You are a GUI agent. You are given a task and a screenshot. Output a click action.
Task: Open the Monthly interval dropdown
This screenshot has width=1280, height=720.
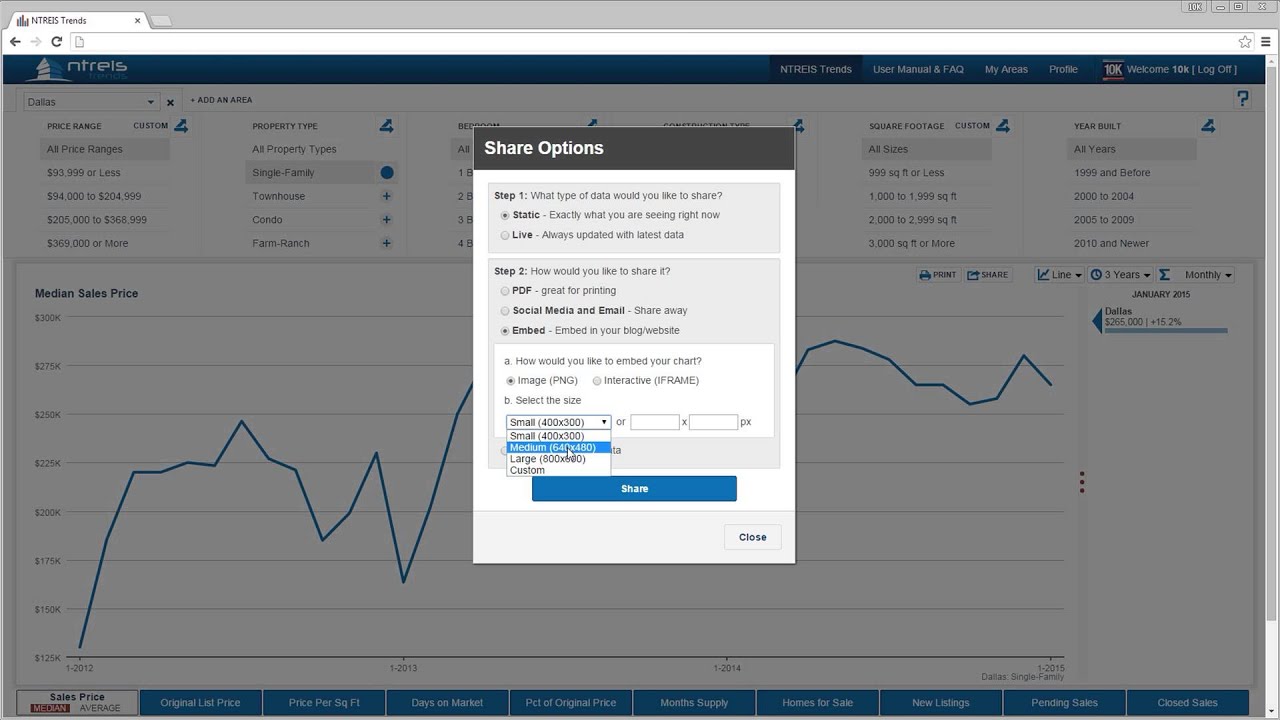pyautogui.click(x=1207, y=275)
